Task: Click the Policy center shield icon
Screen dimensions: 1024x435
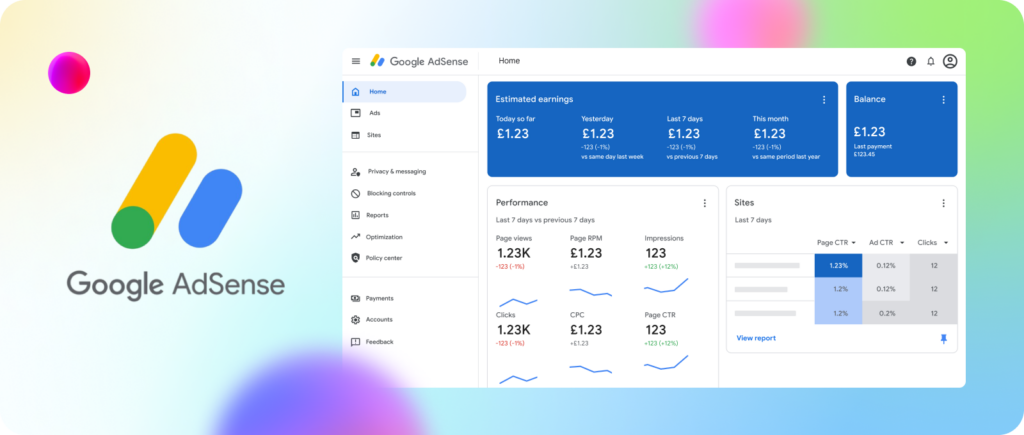Action: tap(355, 258)
